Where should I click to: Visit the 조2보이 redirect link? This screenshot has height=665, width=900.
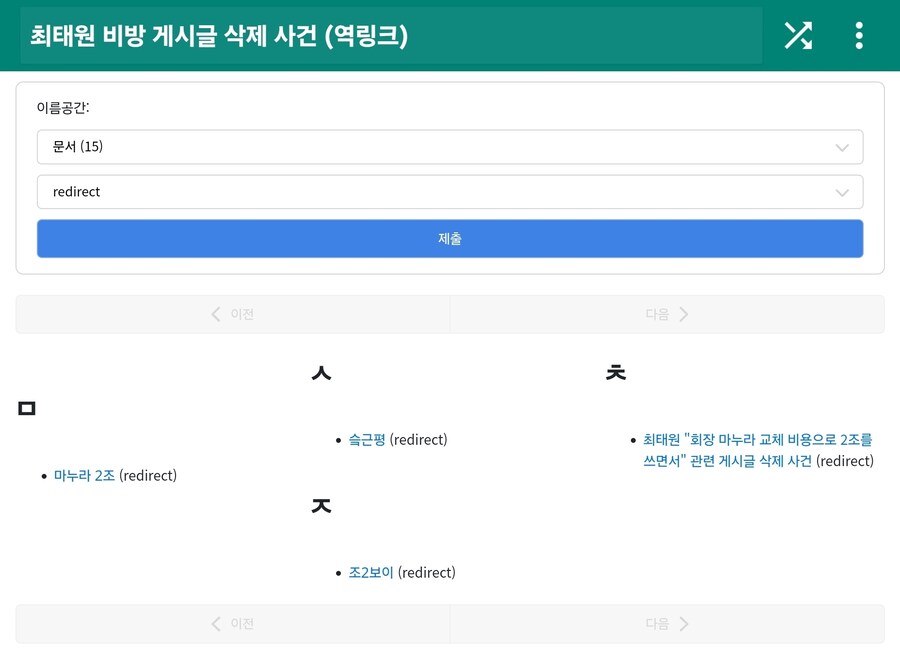[x=369, y=572]
